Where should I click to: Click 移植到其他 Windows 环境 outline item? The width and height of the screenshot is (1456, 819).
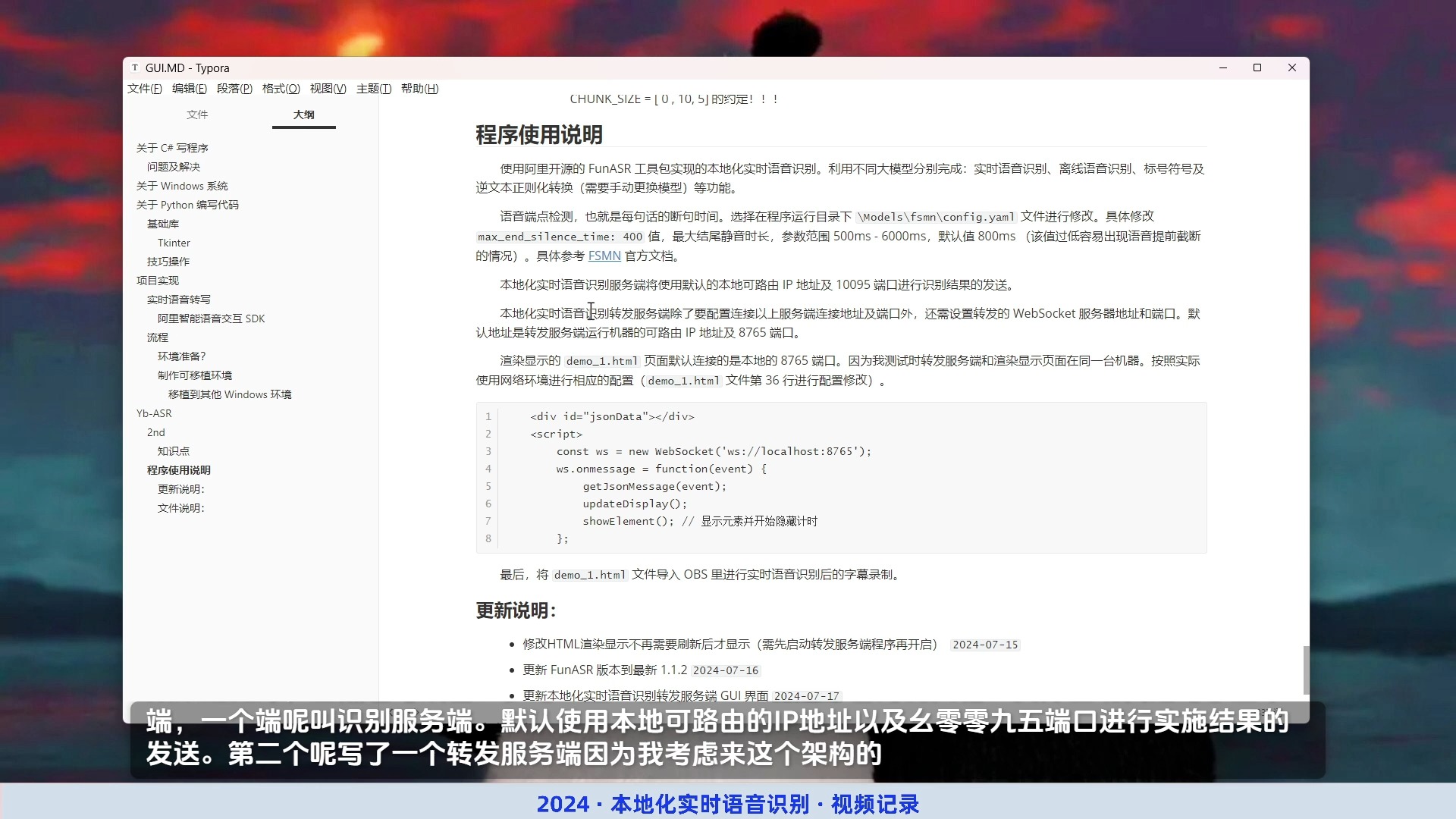230,394
